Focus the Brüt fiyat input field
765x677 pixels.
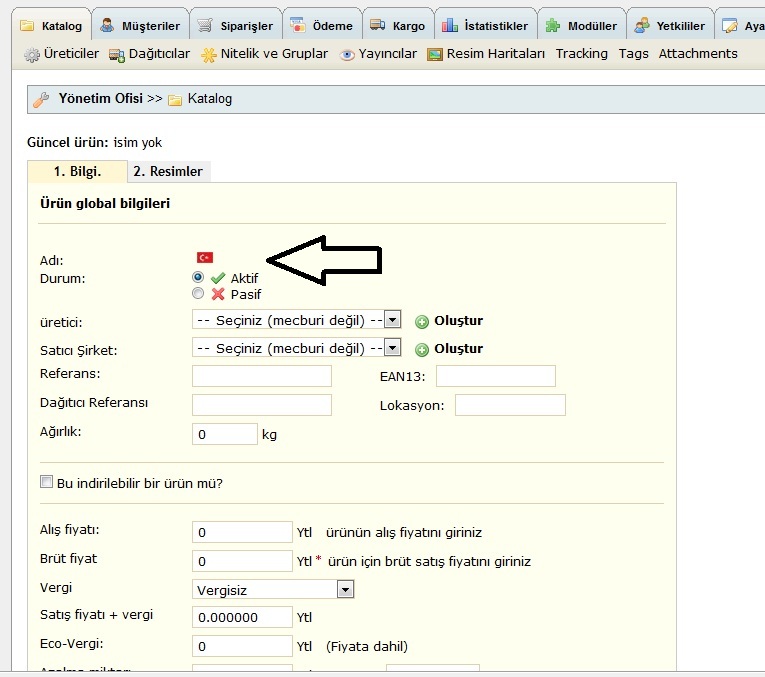click(x=242, y=561)
